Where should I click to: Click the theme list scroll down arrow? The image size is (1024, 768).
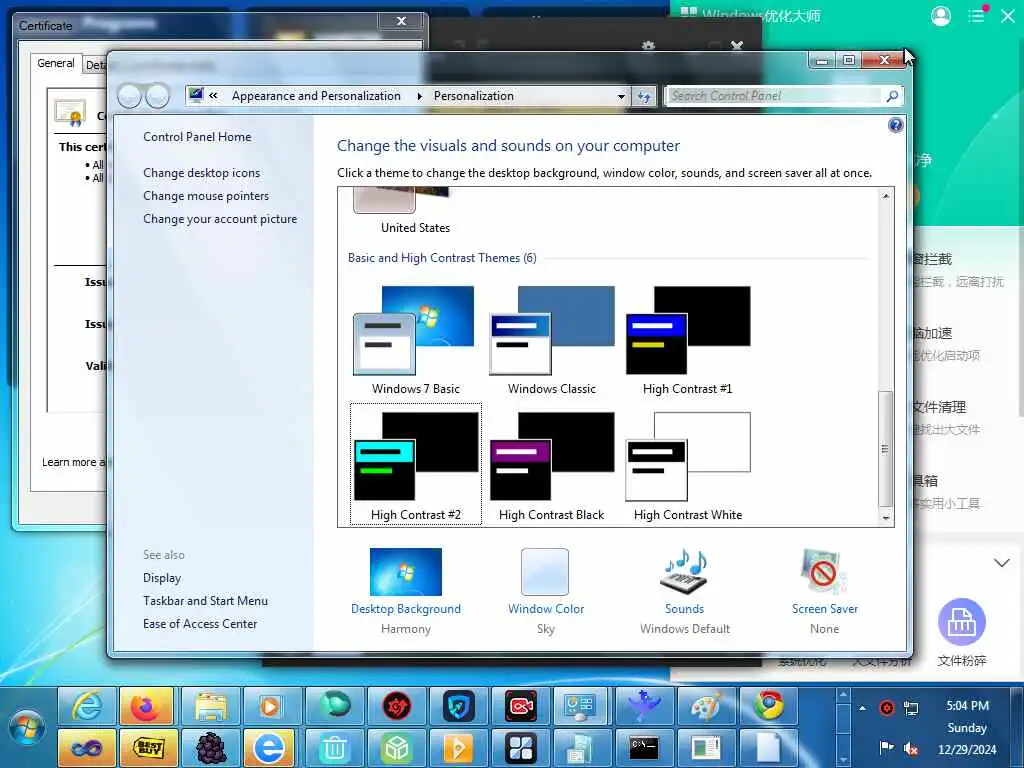point(886,518)
